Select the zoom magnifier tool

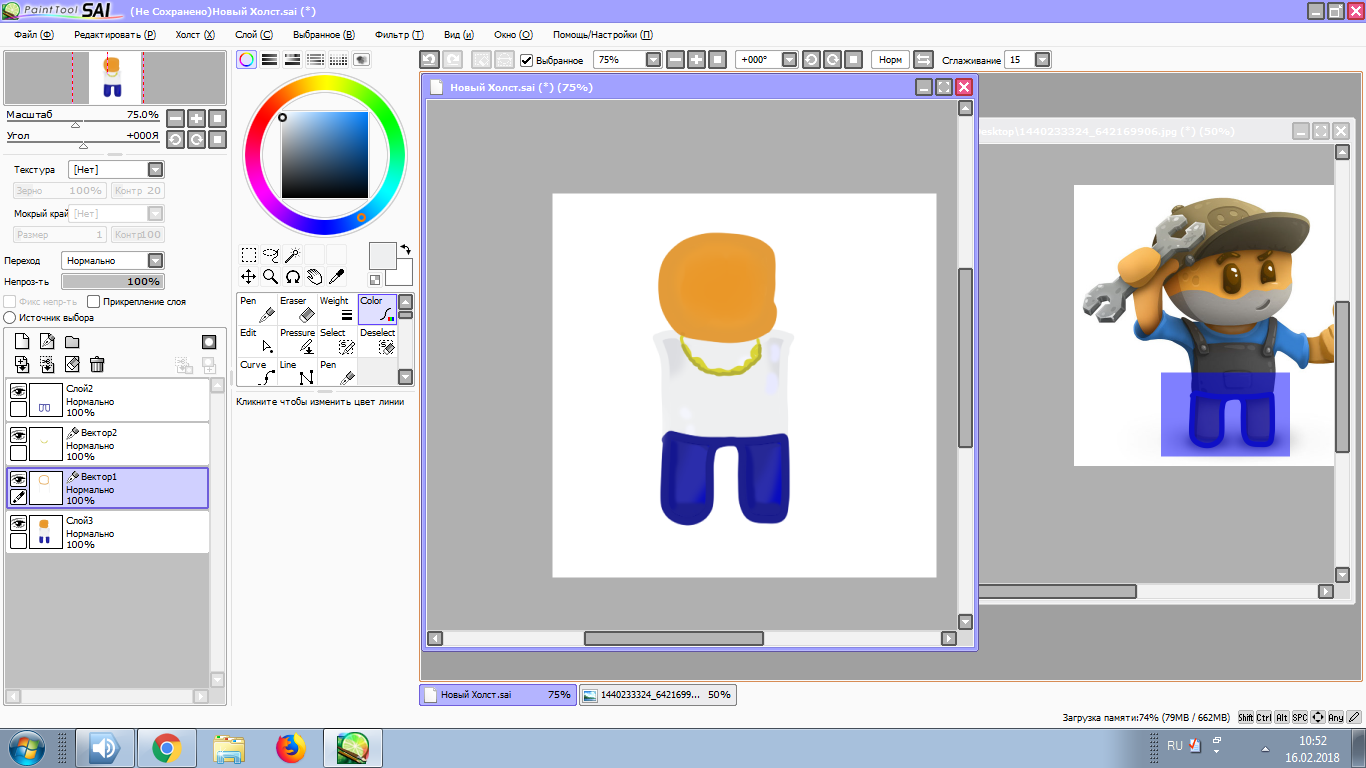[x=270, y=277]
